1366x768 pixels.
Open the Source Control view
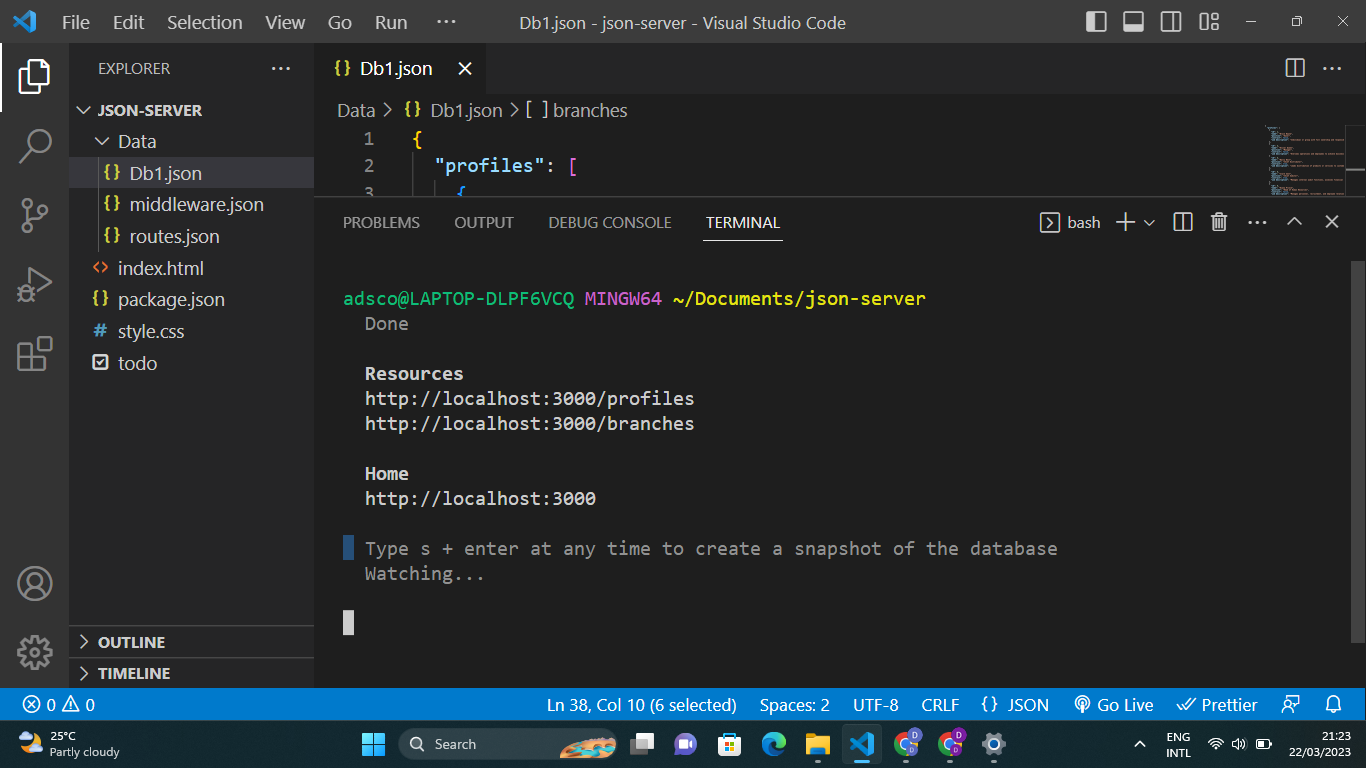point(34,215)
